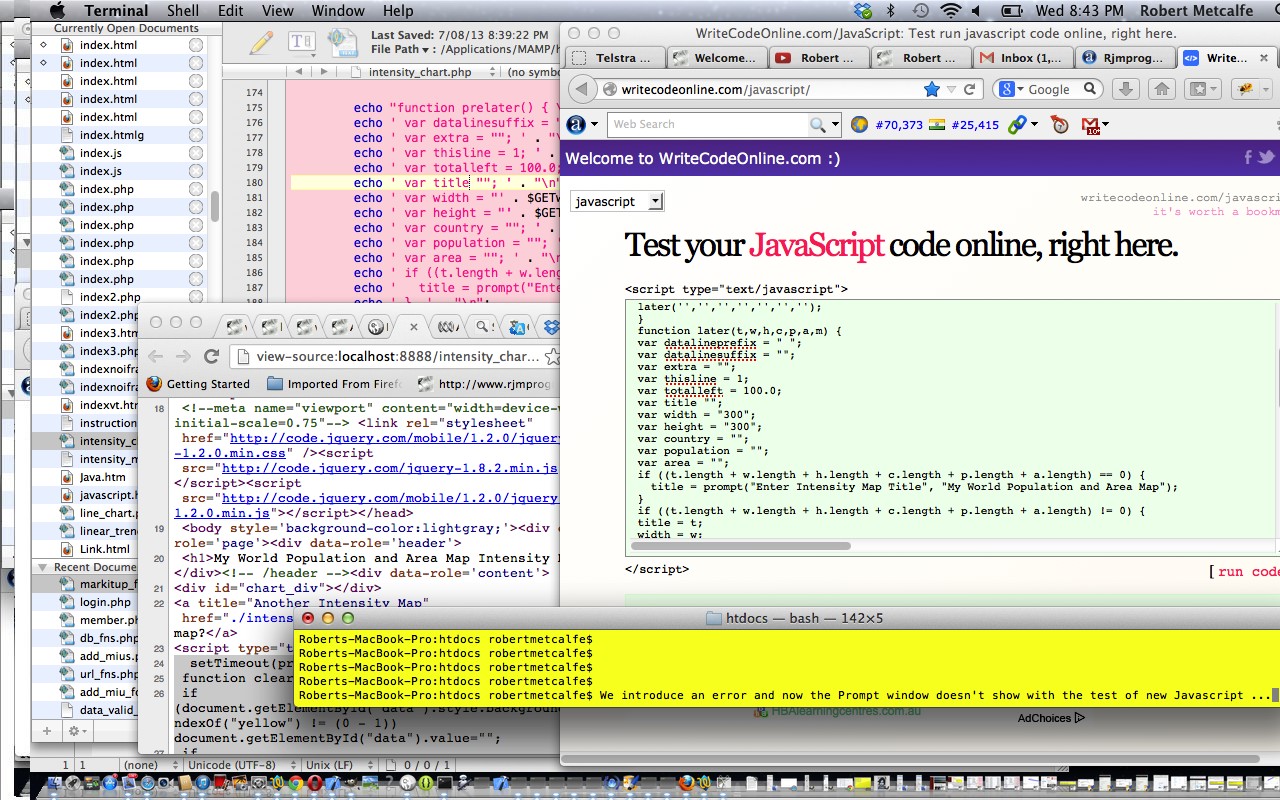Open the javascript language select dropdown

[x=617, y=201]
